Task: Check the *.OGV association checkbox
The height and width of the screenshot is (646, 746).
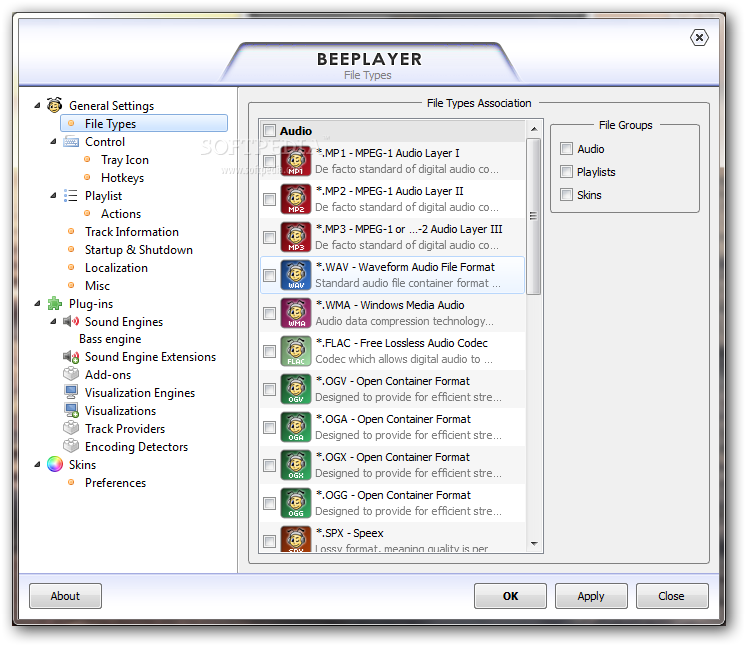Action: coord(269,389)
